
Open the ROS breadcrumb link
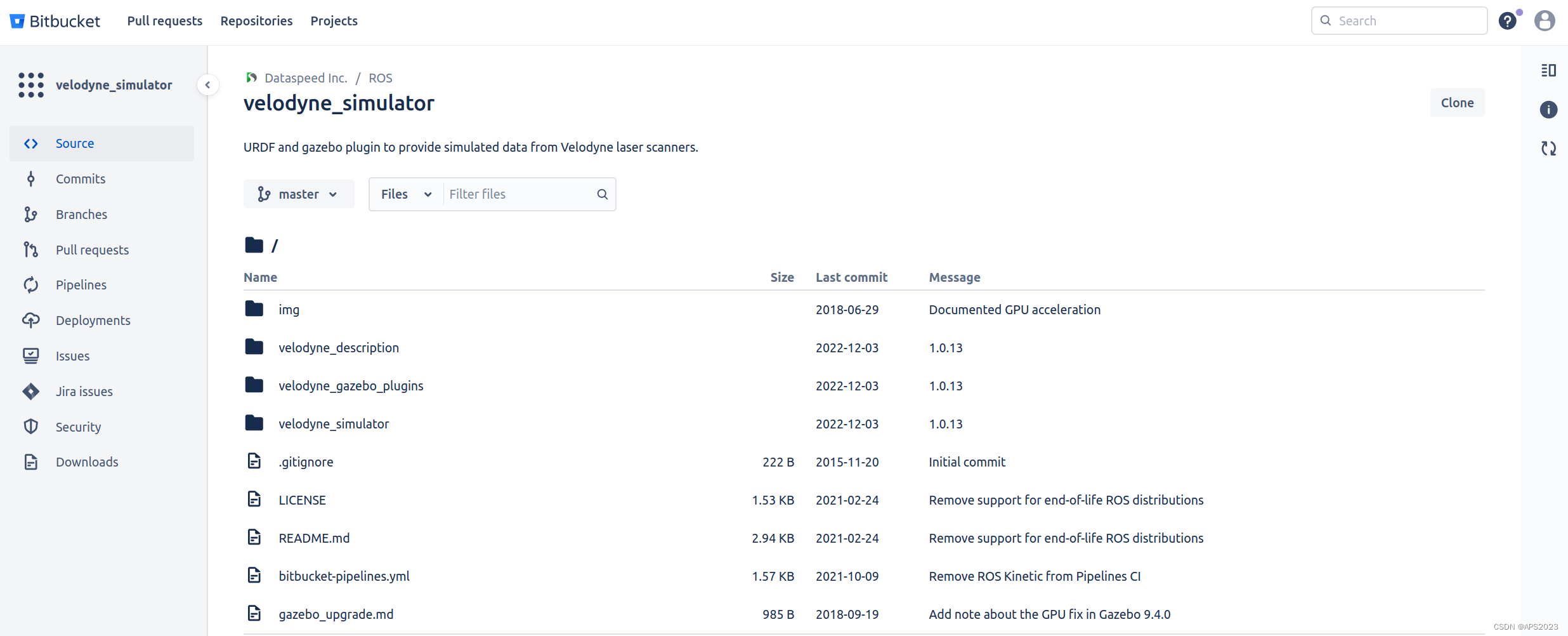click(381, 78)
